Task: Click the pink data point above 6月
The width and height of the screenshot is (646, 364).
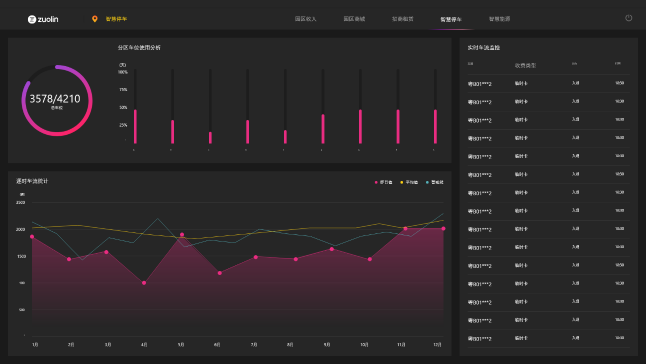Action: [x=220, y=273]
